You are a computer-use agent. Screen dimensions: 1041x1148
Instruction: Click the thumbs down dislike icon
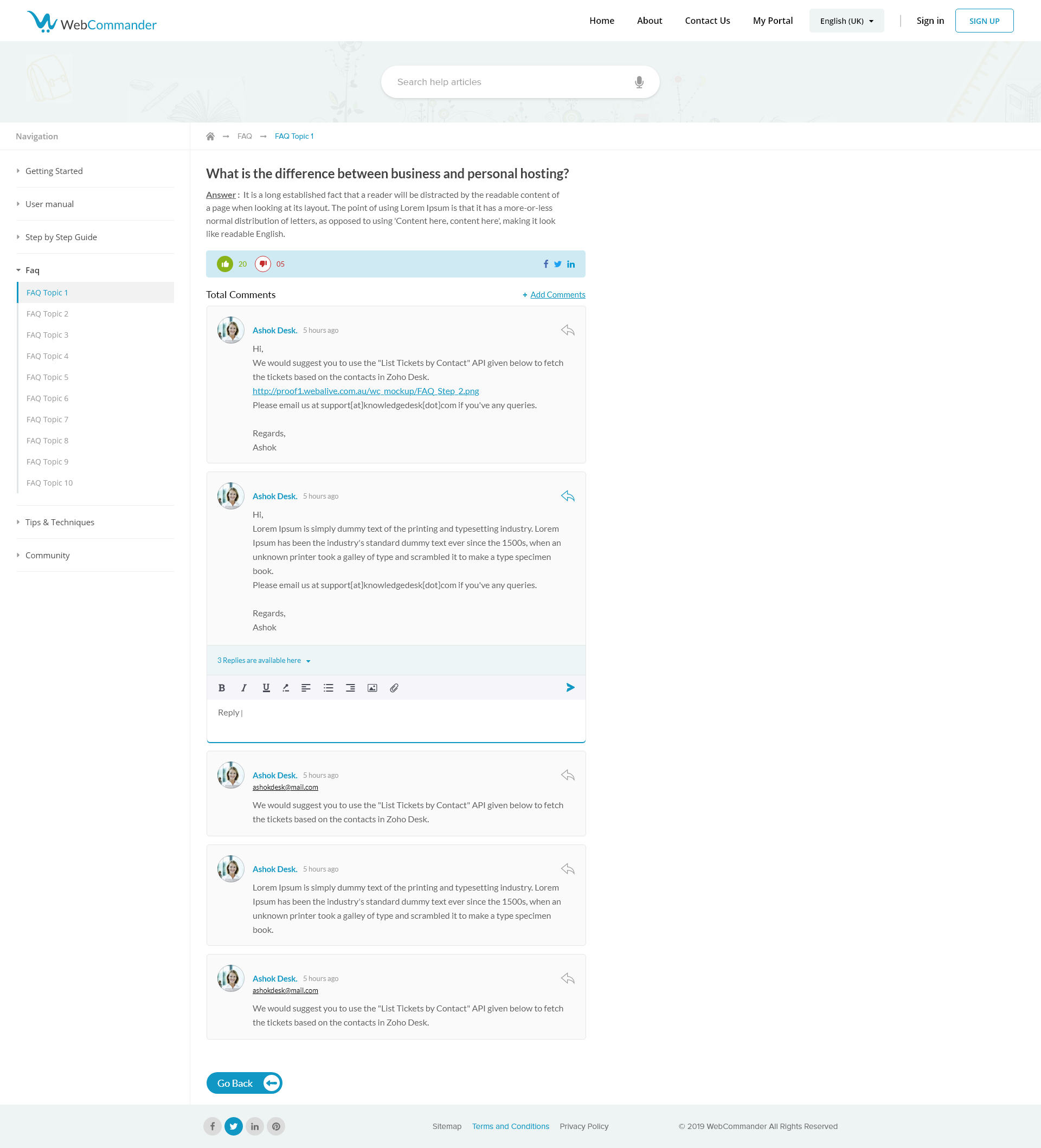pyautogui.click(x=262, y=263)
